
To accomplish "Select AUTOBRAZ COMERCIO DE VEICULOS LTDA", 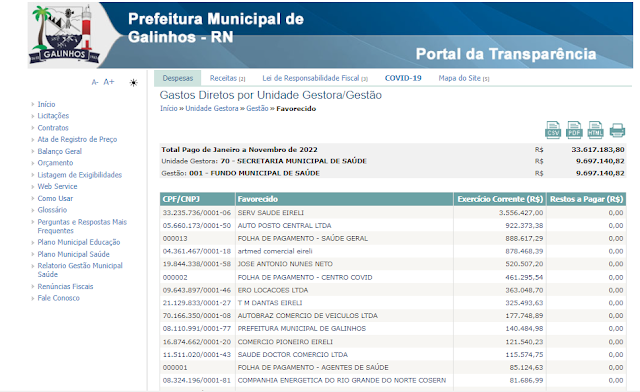I will (x=393, y=316).
